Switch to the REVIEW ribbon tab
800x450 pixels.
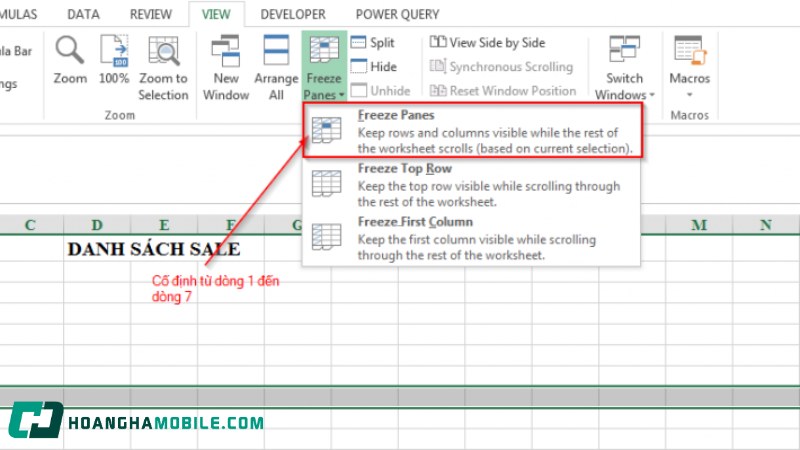(x=151, y=14)
